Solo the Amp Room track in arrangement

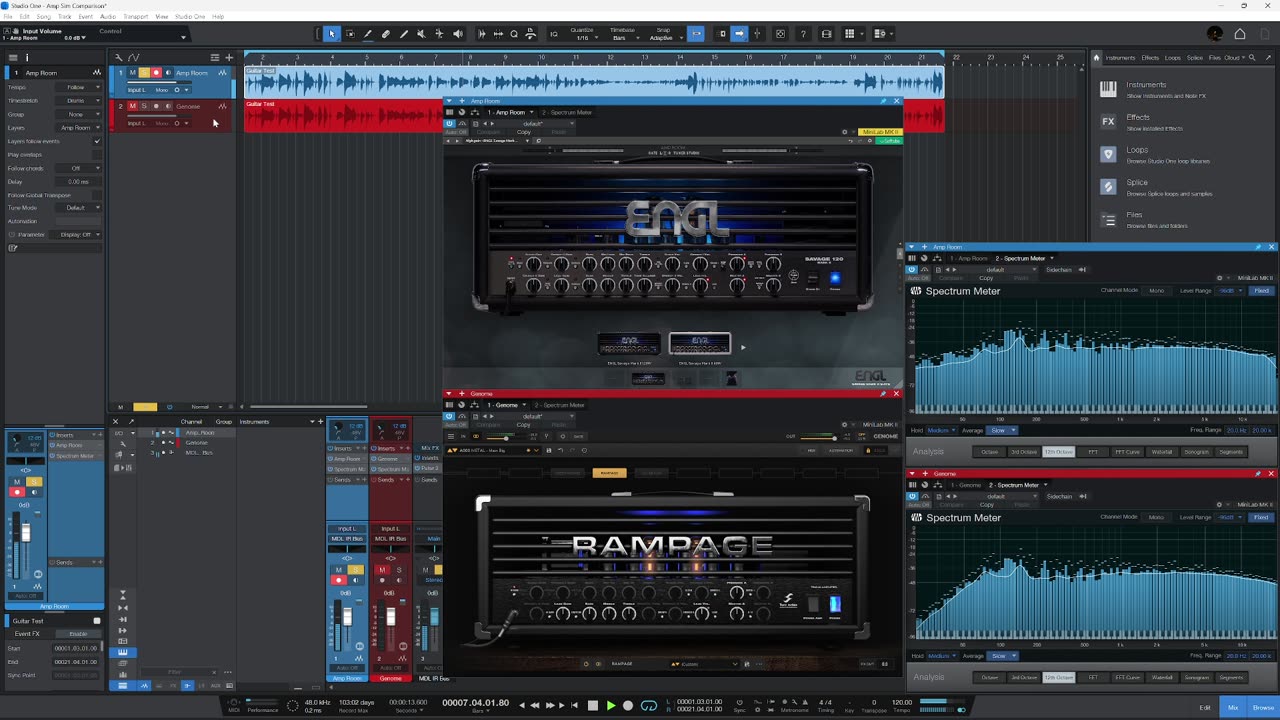tap(144, 73)
